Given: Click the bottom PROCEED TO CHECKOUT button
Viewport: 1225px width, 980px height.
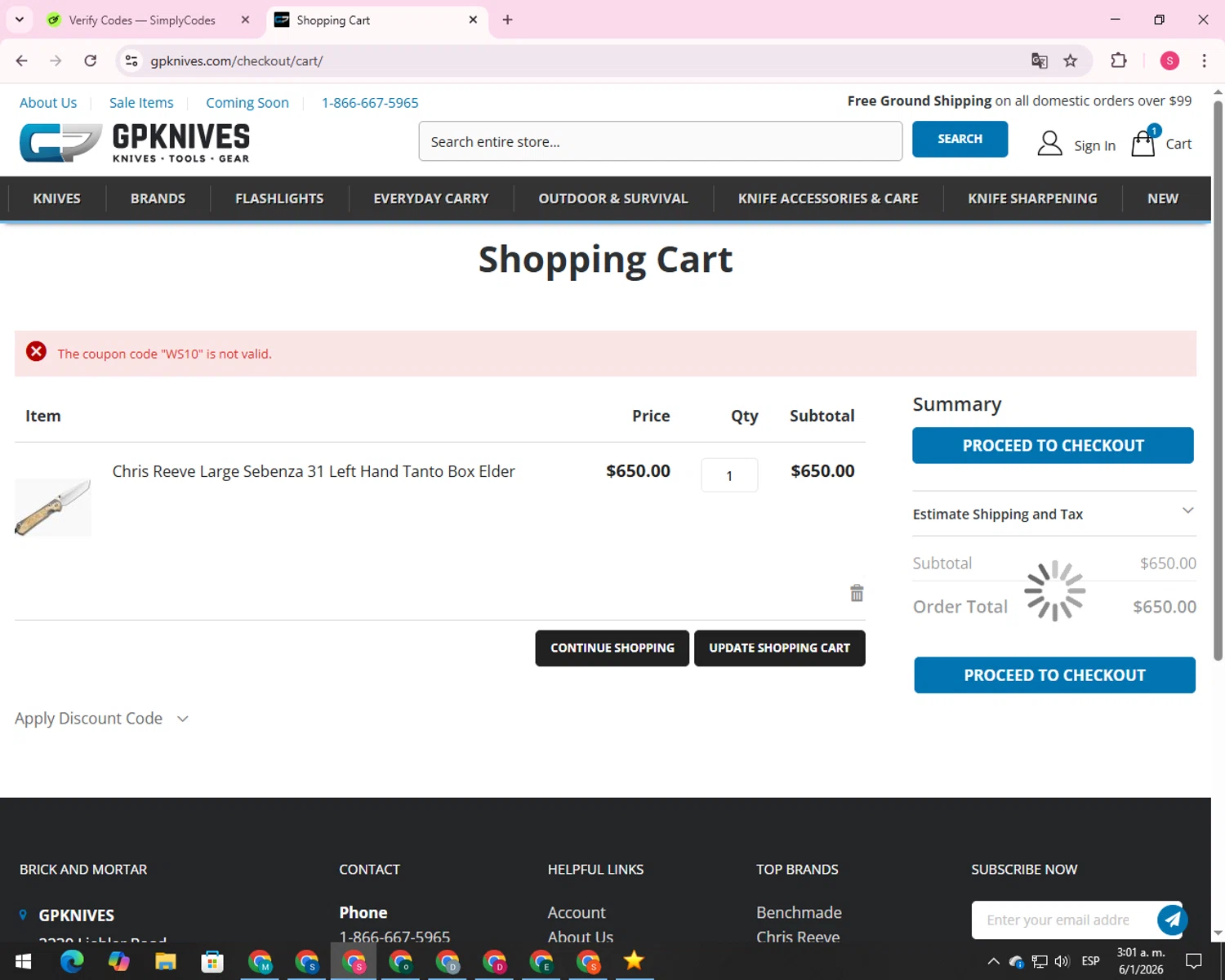Looking at the screenshot, I should 1054,675.
